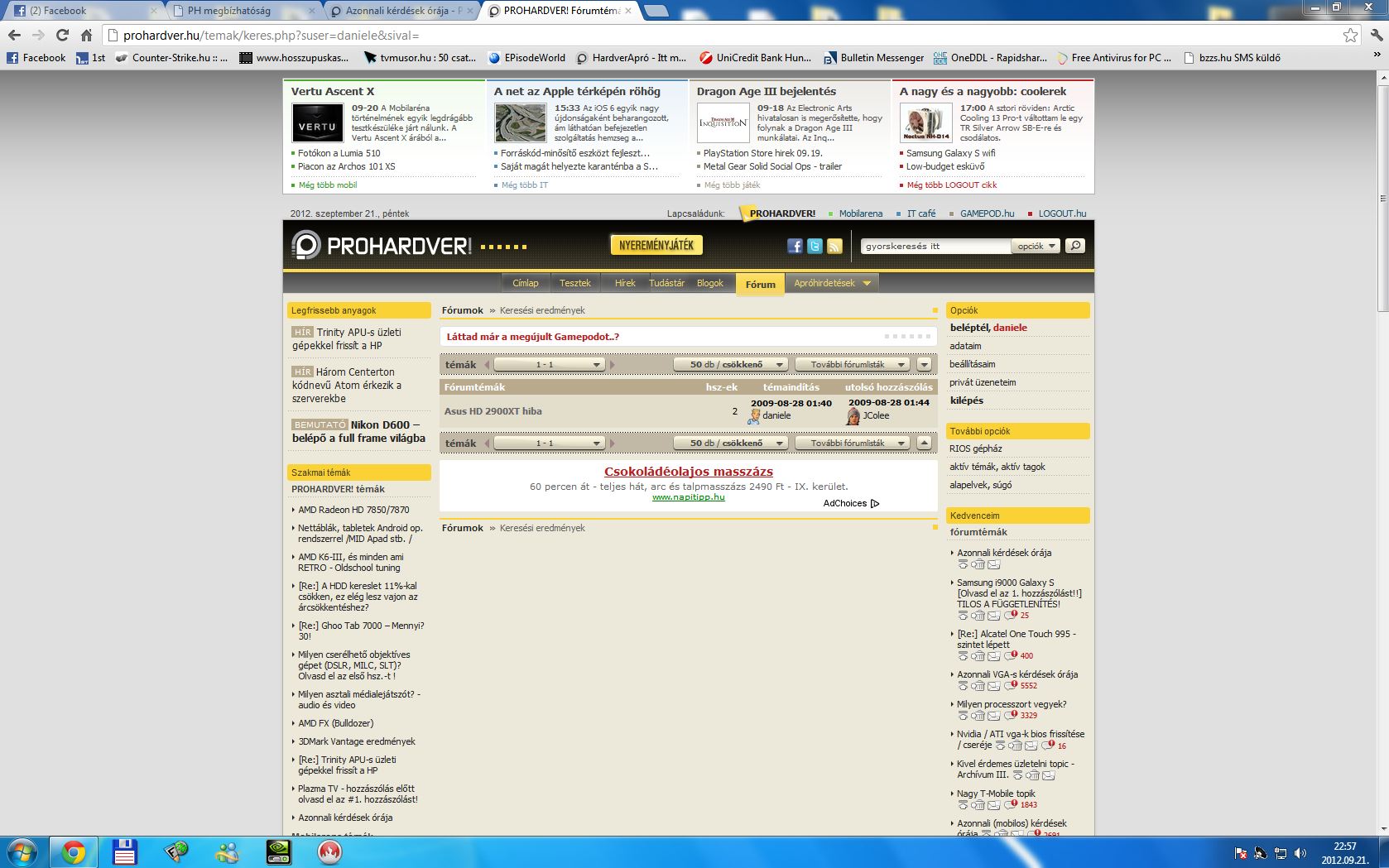Open 'privát üzeneteim' link

[983, 382]
